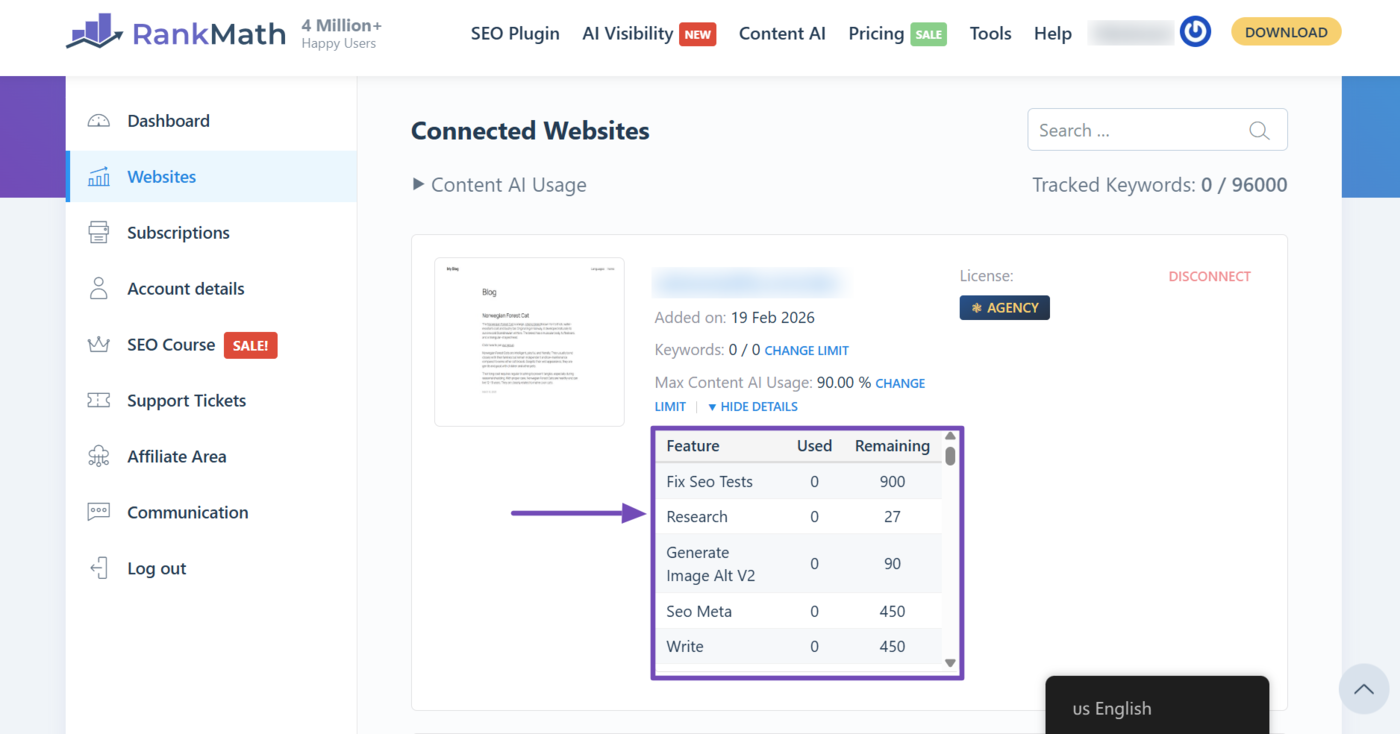1400x734 pixels.
Task: Click the Subscriptions printer-style icon
Action: click(x=98, y=233)
